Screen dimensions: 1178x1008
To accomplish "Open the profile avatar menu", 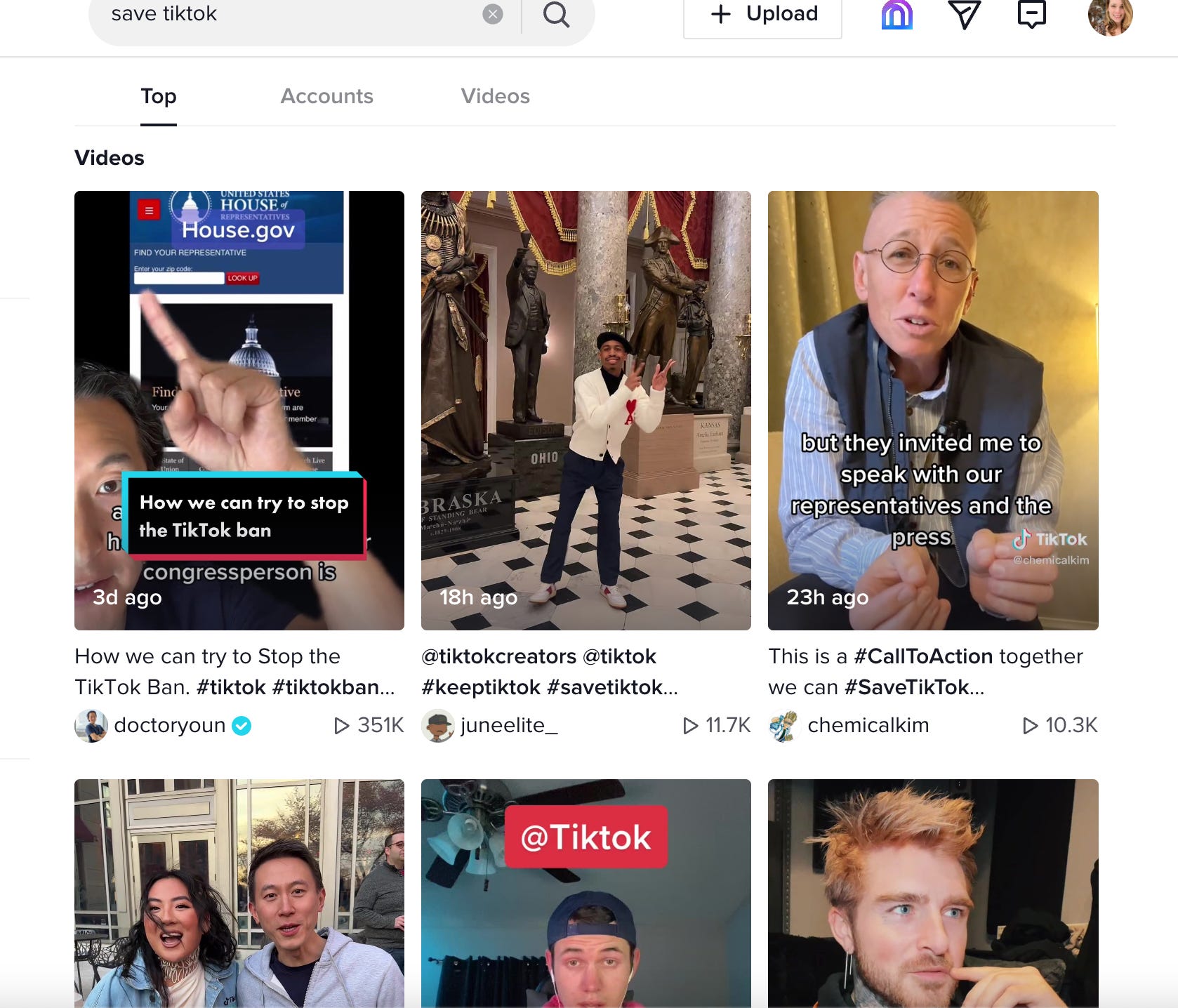I will pyautogui.click(x=1111, y=15).
